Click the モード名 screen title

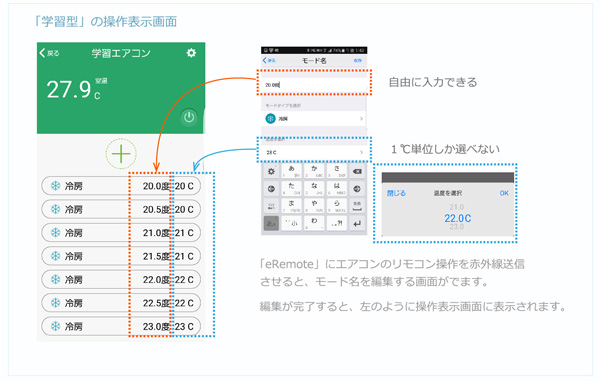coord(314,60)
